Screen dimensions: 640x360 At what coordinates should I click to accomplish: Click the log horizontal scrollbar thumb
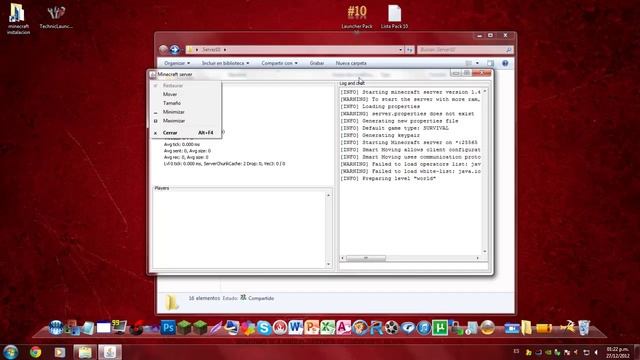pyautogui.click(x=366, y=258)
